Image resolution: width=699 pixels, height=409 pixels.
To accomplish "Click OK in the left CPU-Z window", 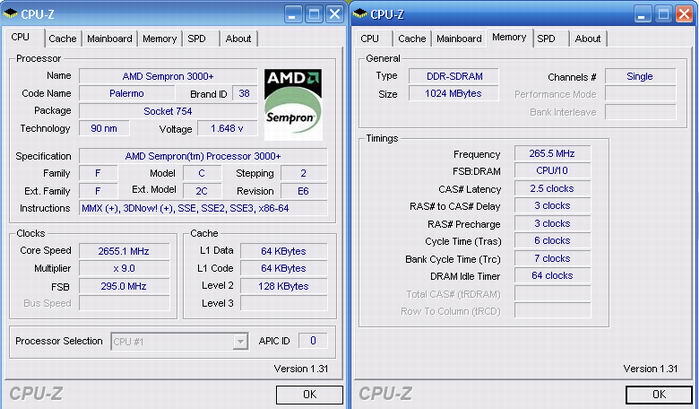I will [x=309, y=394].
